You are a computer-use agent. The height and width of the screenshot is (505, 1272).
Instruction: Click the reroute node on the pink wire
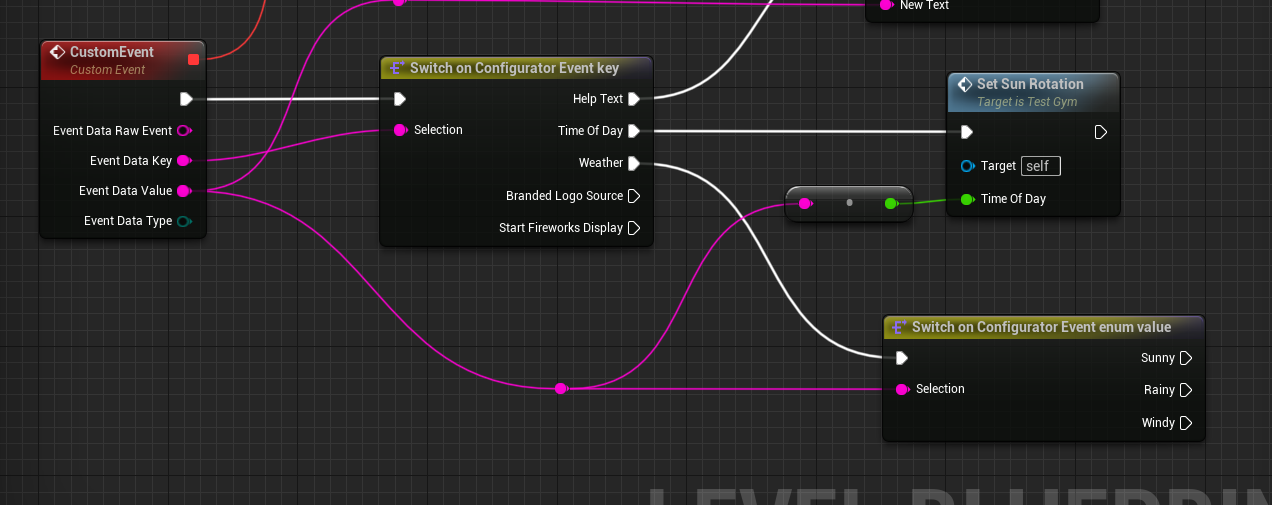click(x=561, y=388)
